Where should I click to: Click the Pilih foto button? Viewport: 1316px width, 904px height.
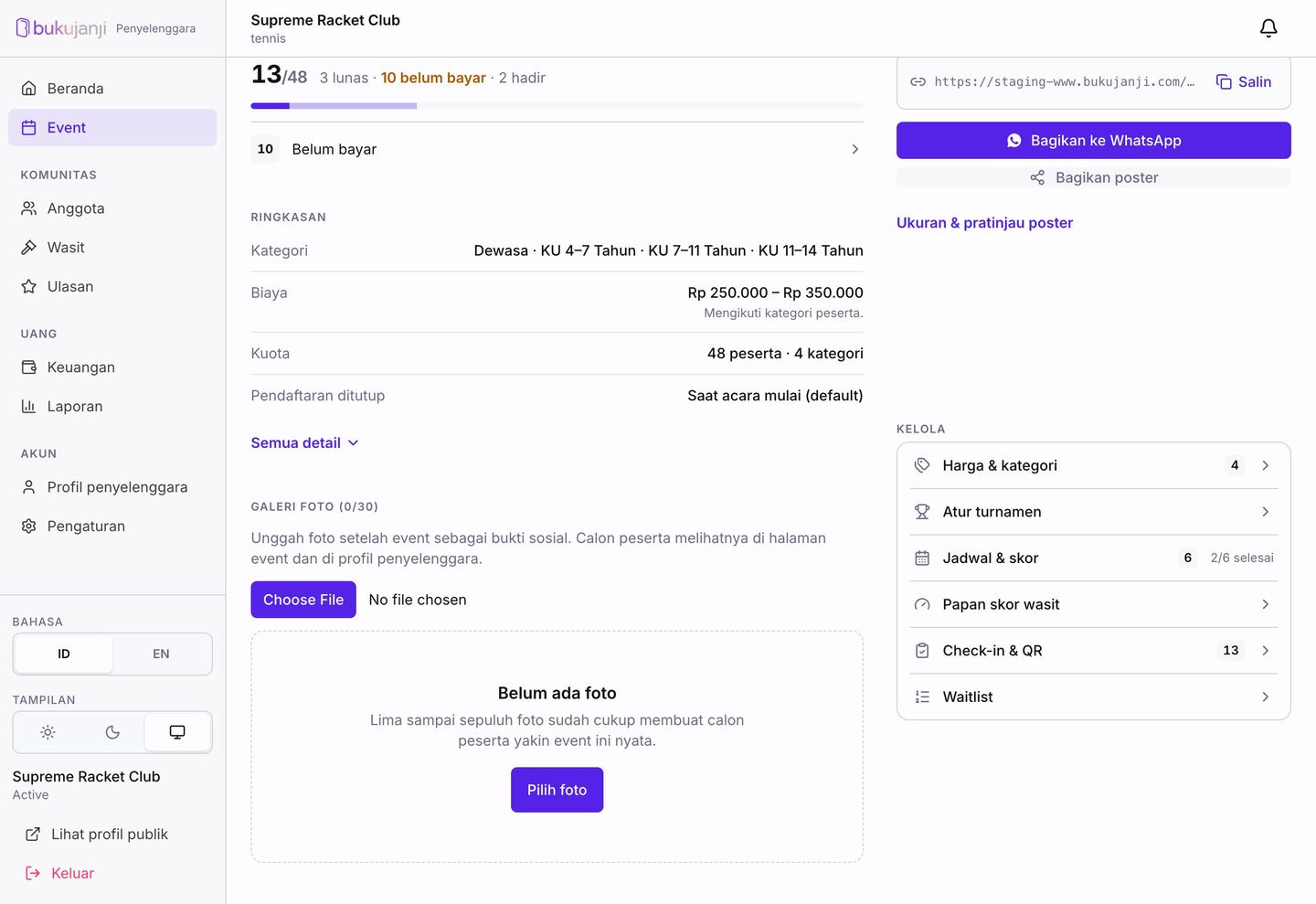557,790
